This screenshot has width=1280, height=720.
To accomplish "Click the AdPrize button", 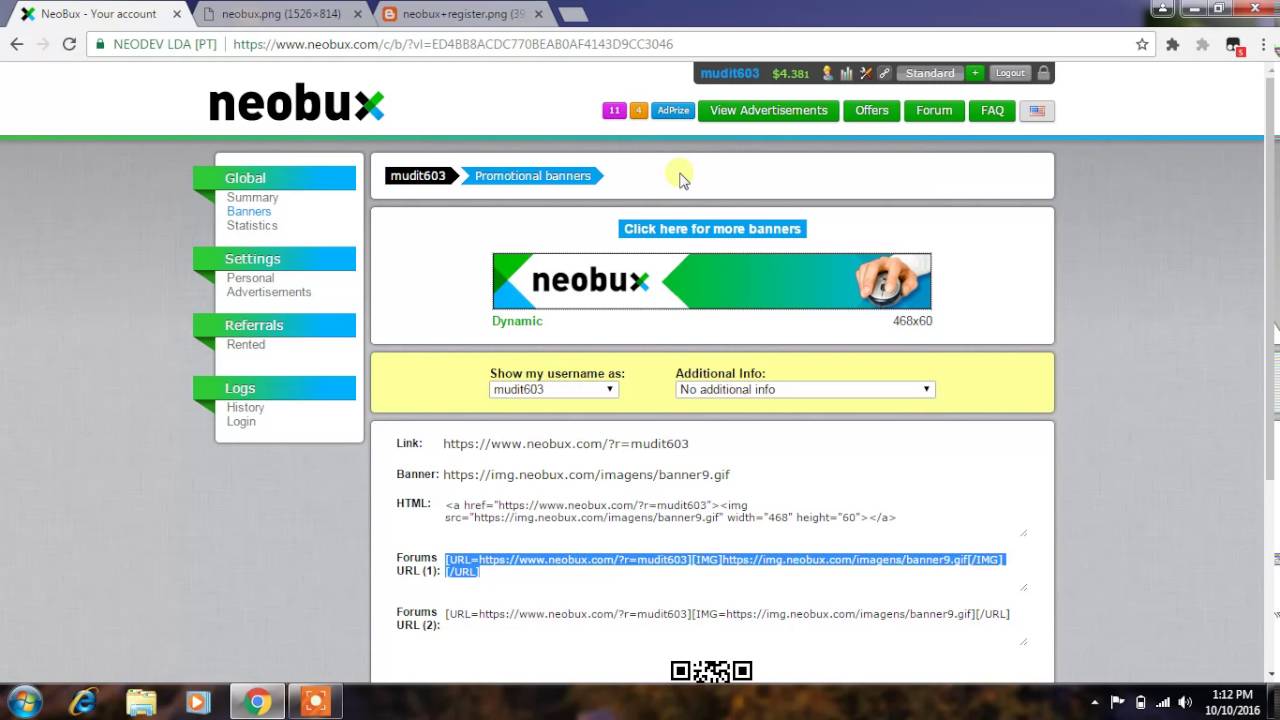I will tap(673, 110).
